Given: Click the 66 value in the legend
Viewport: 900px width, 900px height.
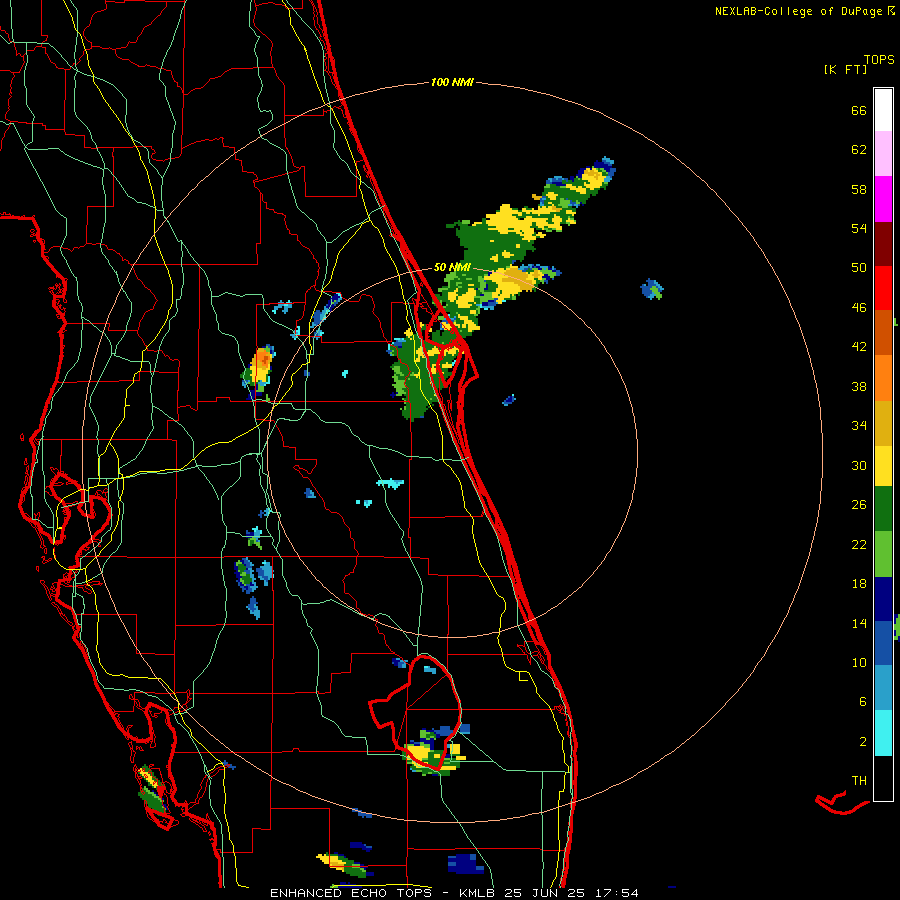Looking at the screenshot, I should [859, 111].
